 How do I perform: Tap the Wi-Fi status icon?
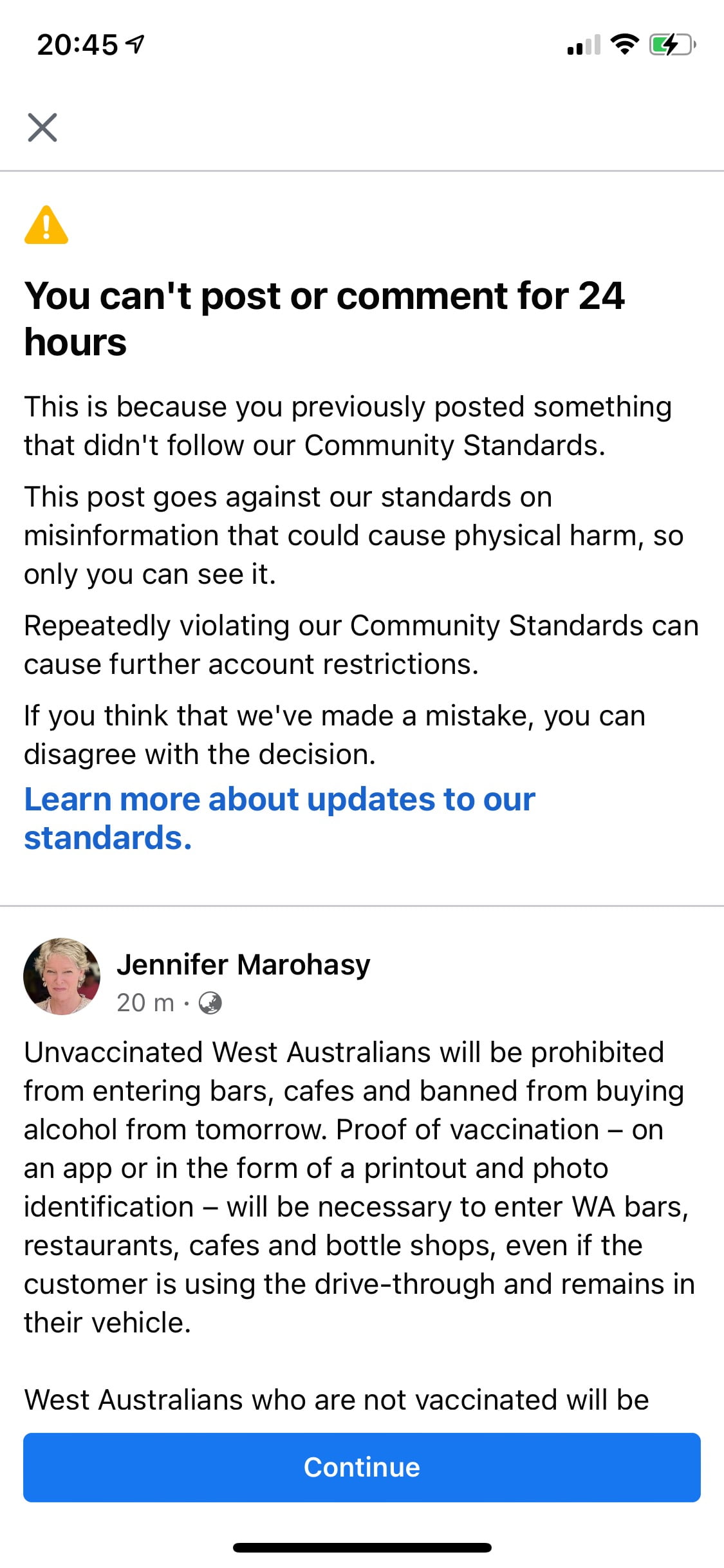point(624,44)
